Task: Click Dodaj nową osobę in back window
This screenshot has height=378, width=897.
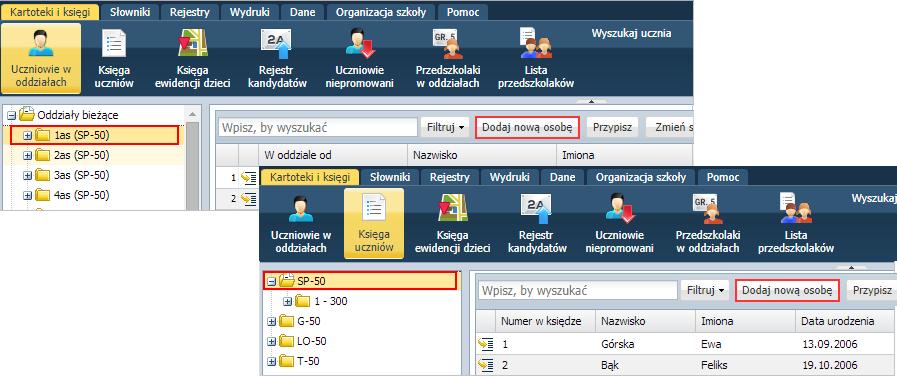Action: coord(527,127)
